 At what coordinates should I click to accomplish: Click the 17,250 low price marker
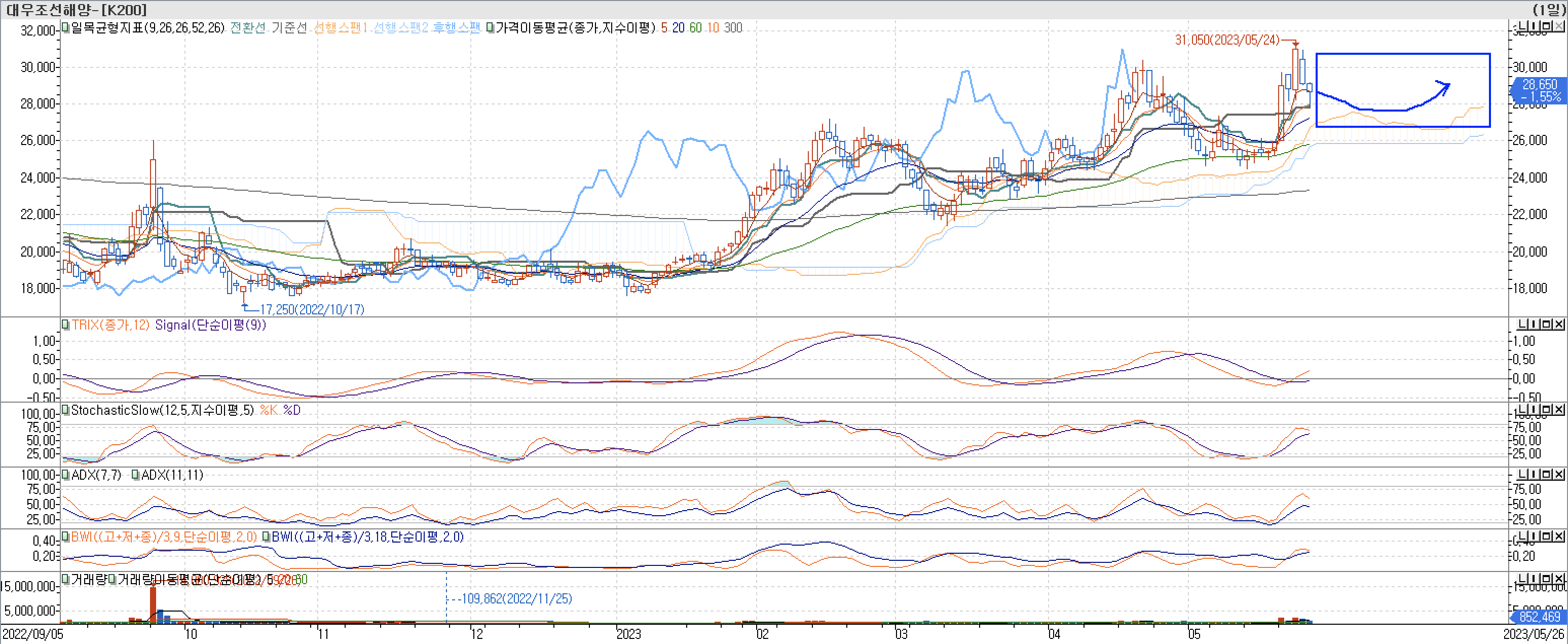tap(312, 309)
